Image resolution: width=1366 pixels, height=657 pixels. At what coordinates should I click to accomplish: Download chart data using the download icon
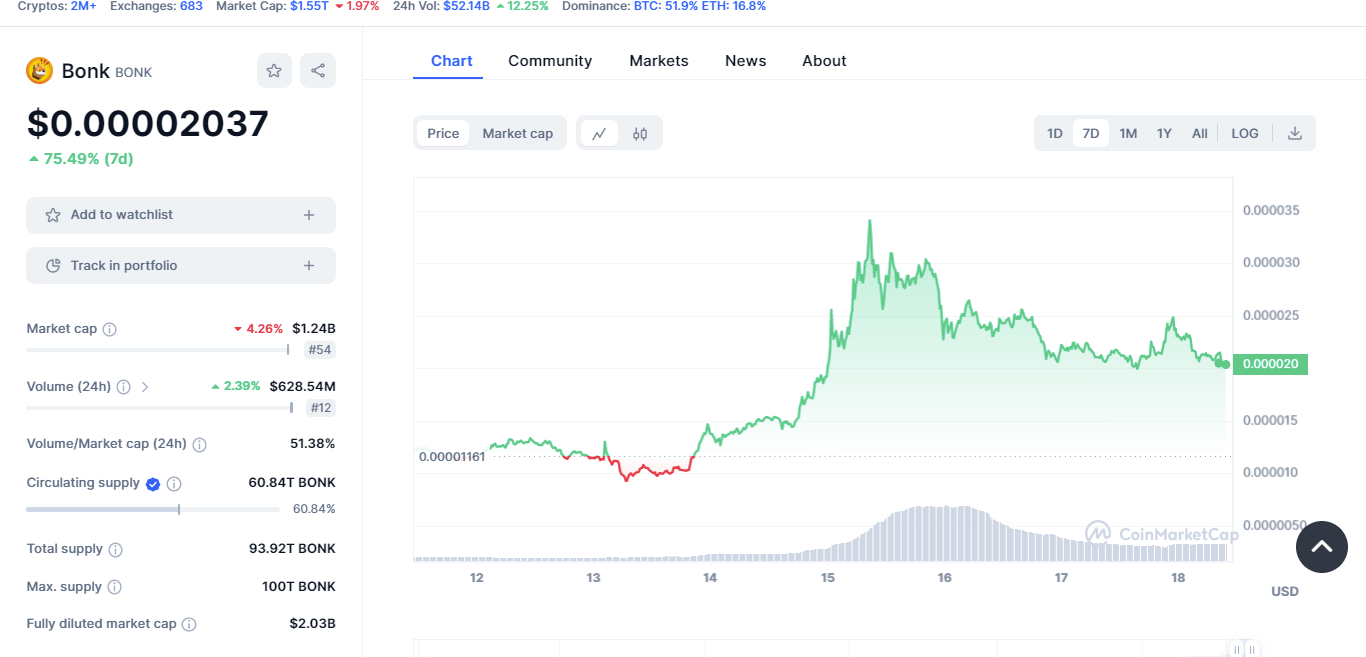pyautogui.click(x=1294, y=133)
